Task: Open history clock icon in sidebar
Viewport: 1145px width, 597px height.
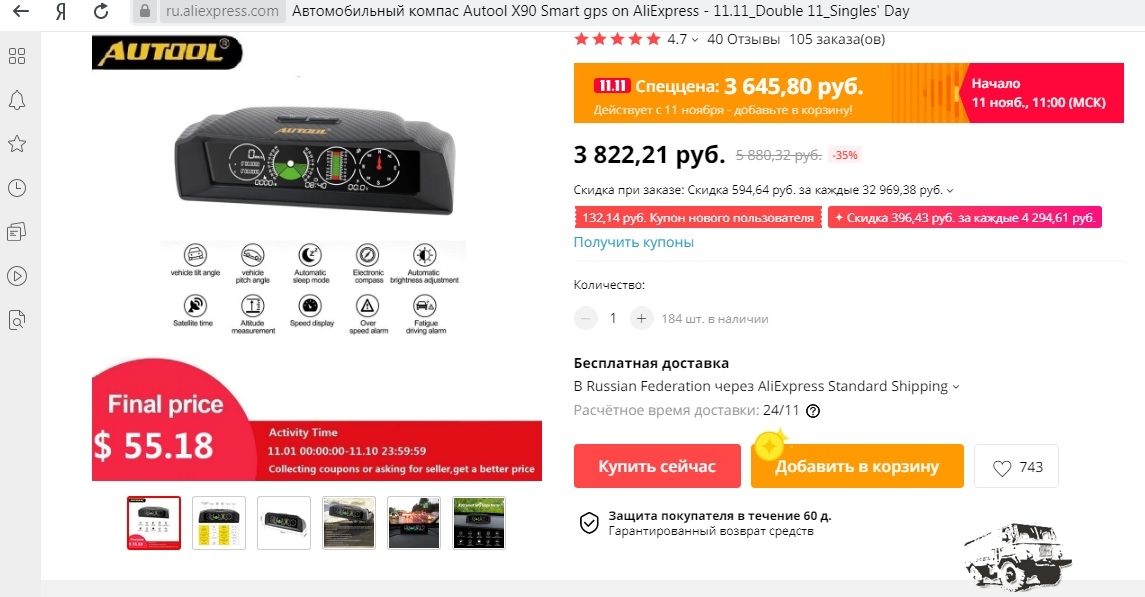Action: coord(17,188)
